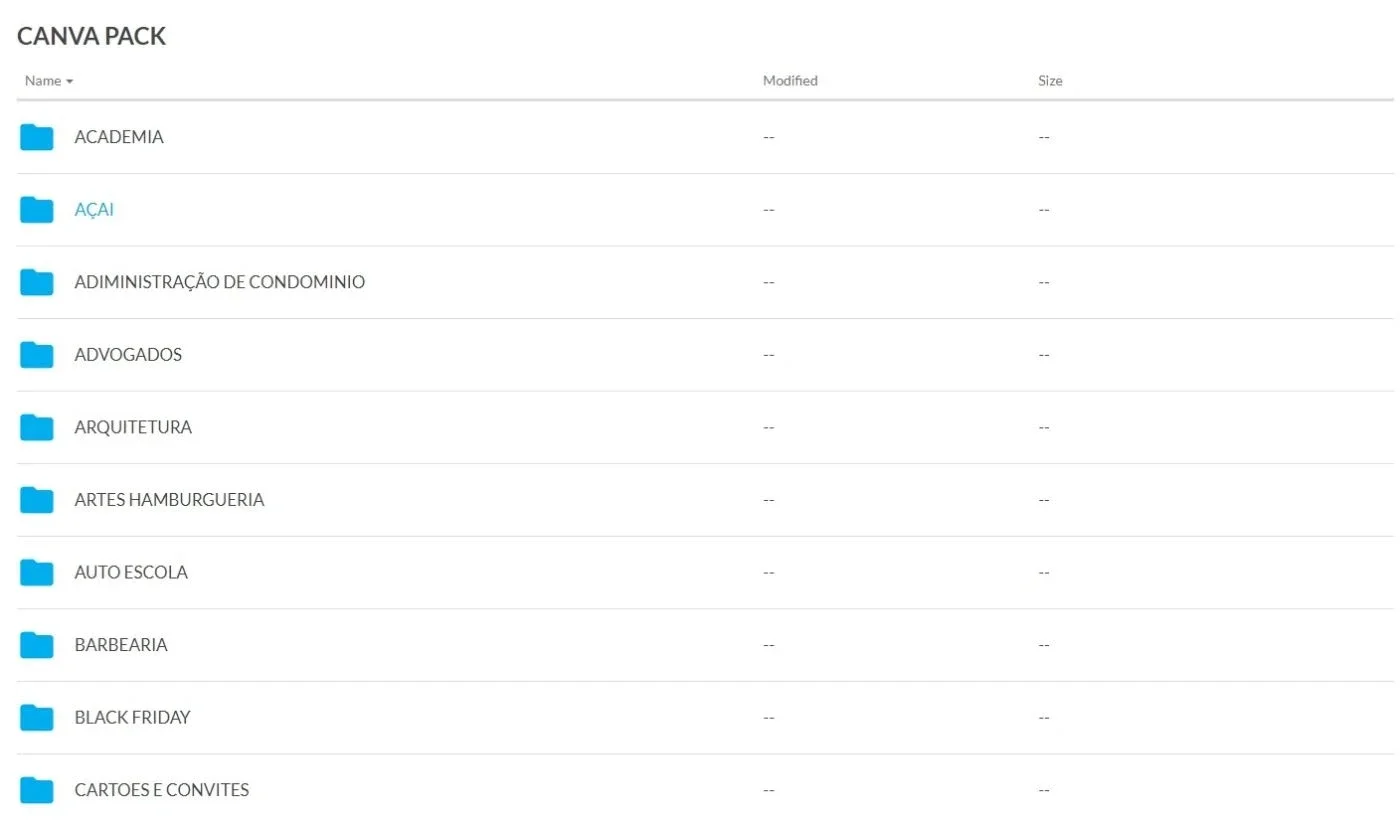Image resolution: width=1400 pixels, height=824 pixels.
Task: Sort the list by Size column
Action: click(1050, 81)
